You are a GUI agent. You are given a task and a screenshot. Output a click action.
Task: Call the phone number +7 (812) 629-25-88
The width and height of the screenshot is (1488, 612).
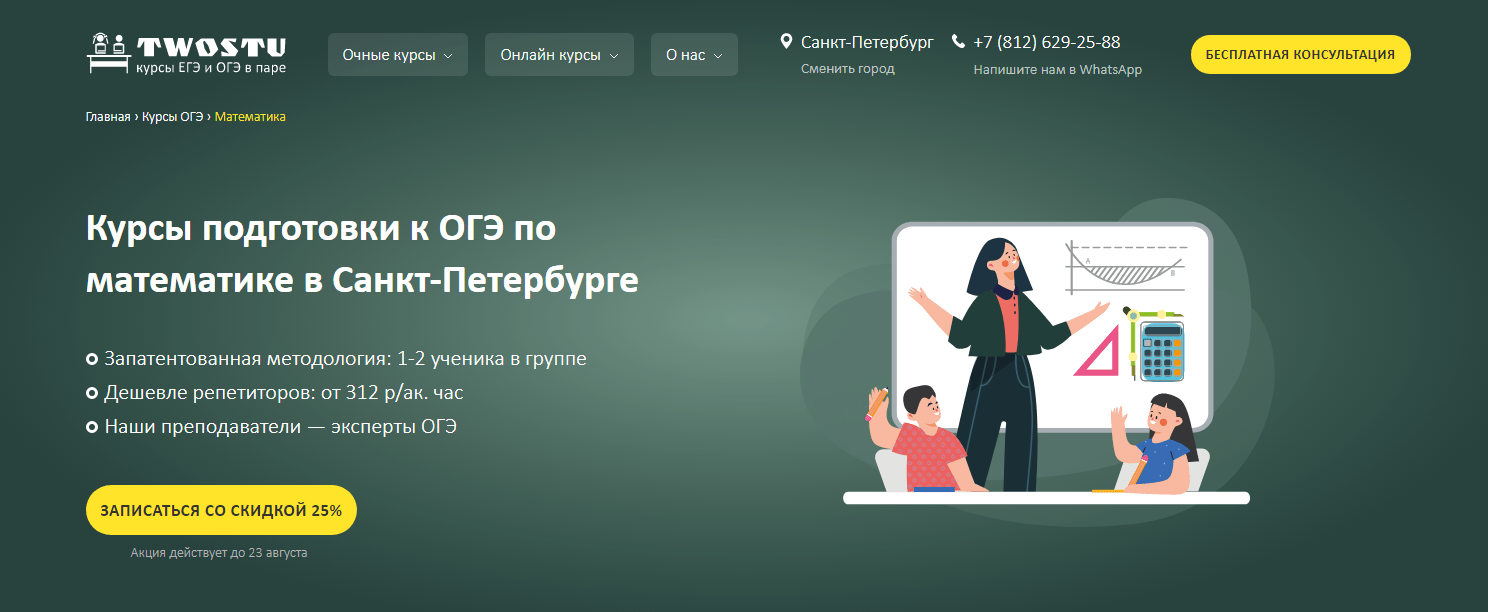click(x=1046, y=42)
